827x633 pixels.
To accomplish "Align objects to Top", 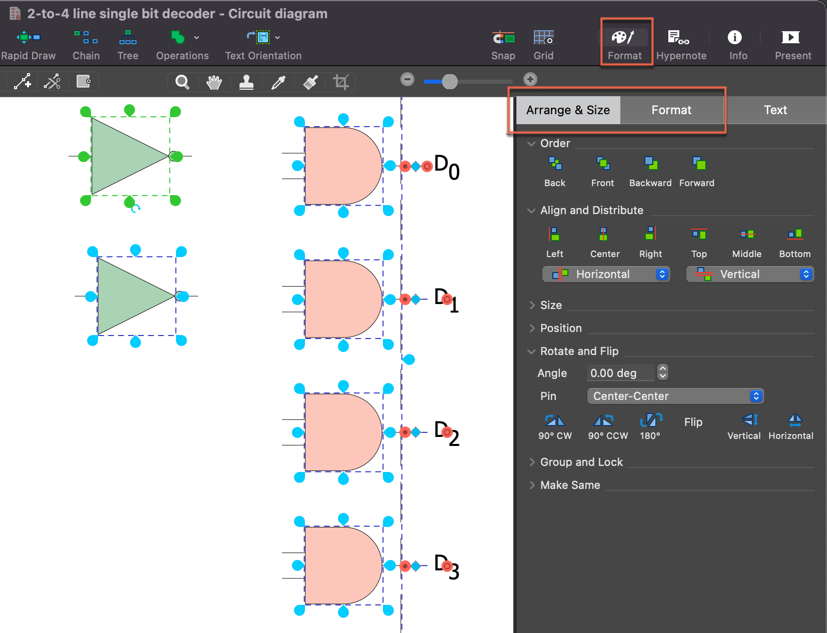I will click(699, 243).
